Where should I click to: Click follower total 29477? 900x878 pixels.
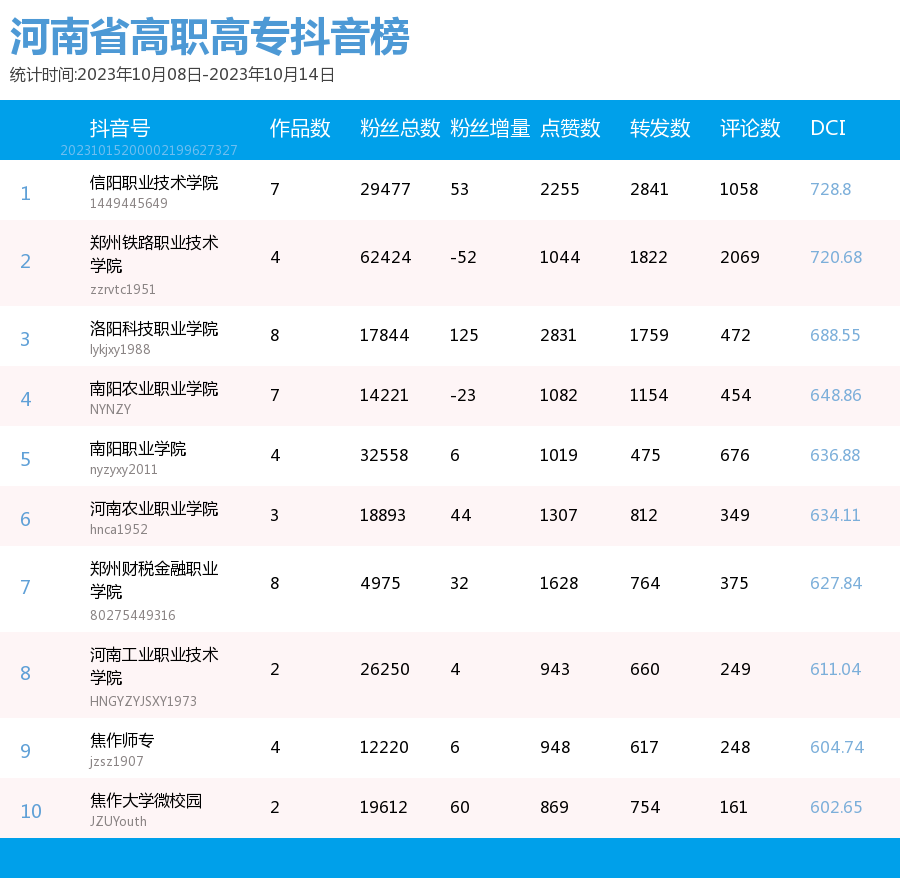click(385, 189)
